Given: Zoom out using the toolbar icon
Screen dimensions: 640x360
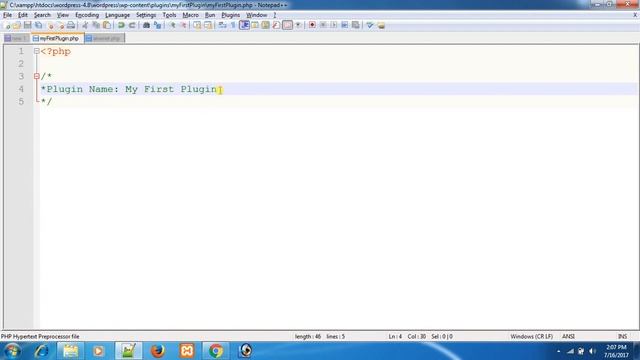Looking at the screenshot, I should click(x=183, y=25).
